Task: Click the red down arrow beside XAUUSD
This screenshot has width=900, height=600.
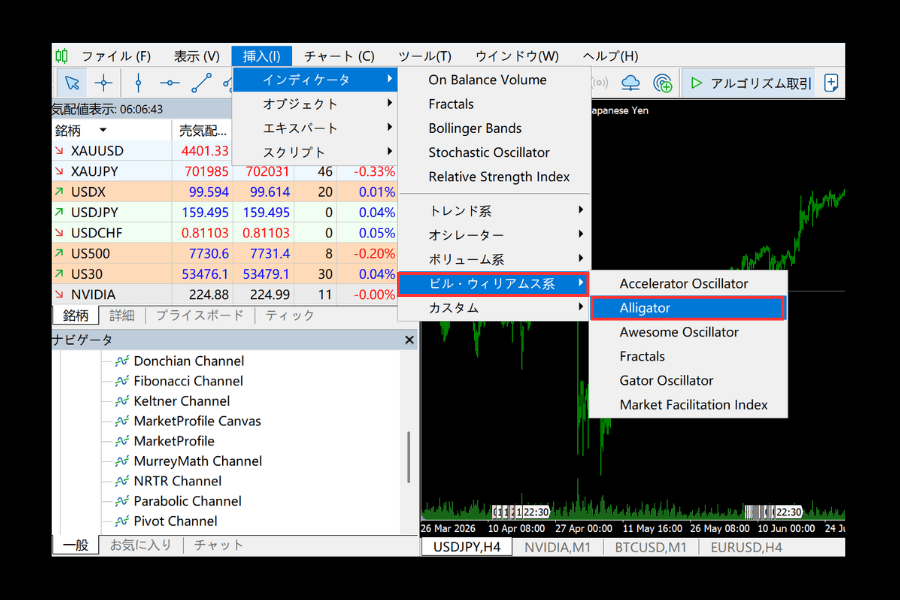Action: pos(59,150)
